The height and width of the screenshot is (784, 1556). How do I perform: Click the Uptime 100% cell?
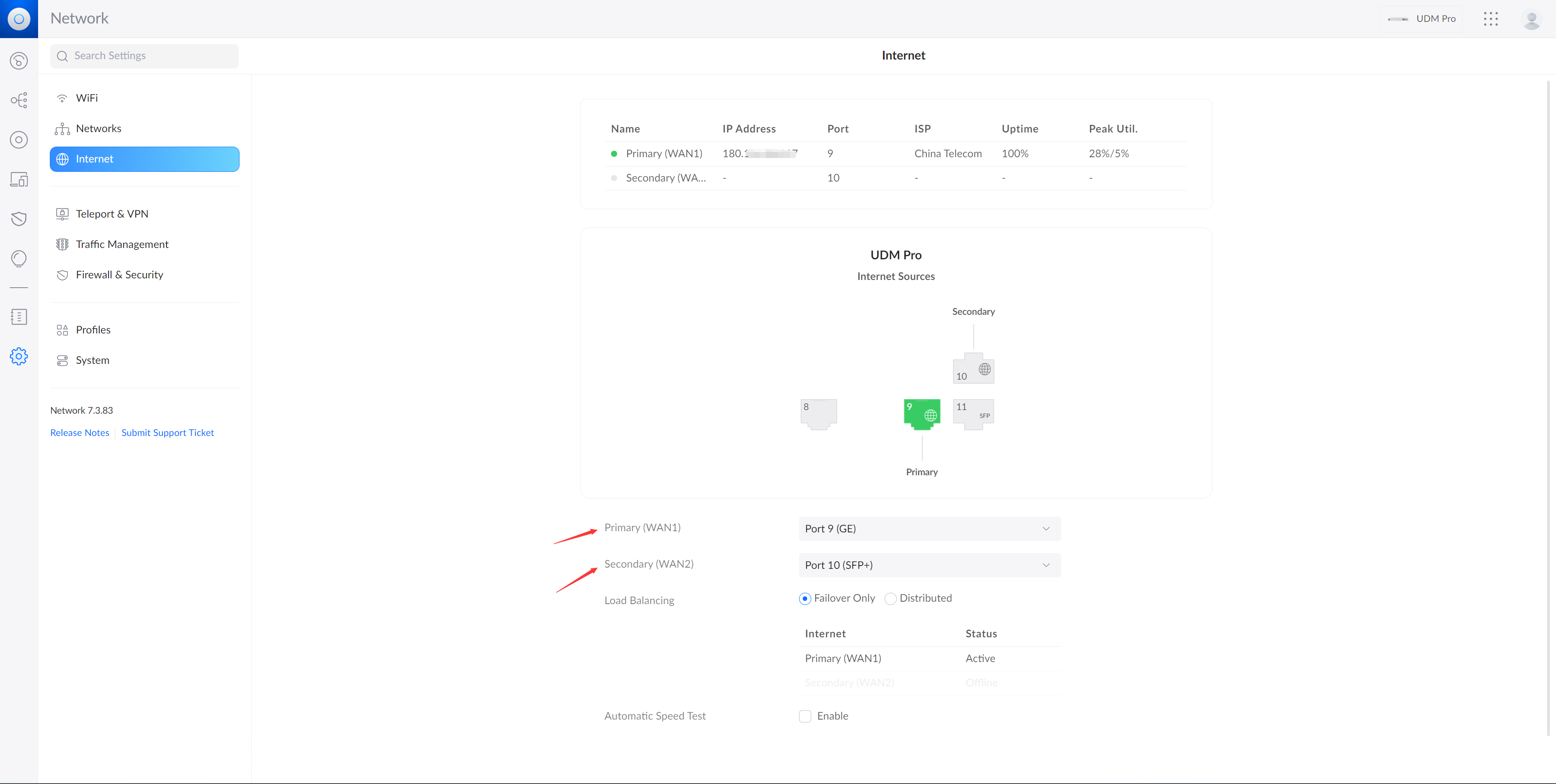[x=1015, y=154]
